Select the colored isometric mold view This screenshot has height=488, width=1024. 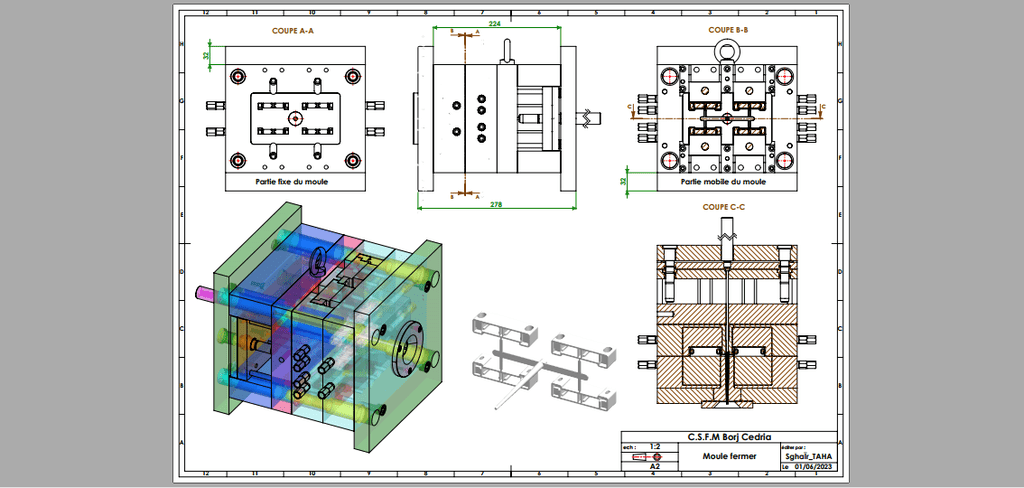point(319,327)
